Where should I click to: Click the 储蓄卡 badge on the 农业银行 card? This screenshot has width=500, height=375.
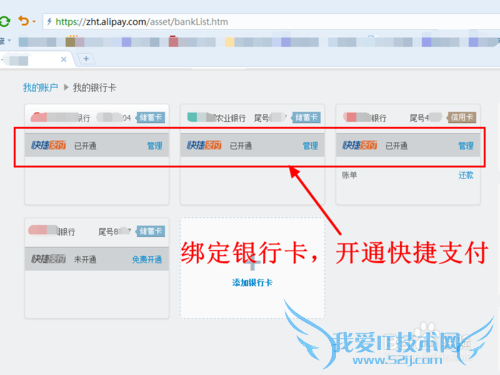click(x=306, y=117)
